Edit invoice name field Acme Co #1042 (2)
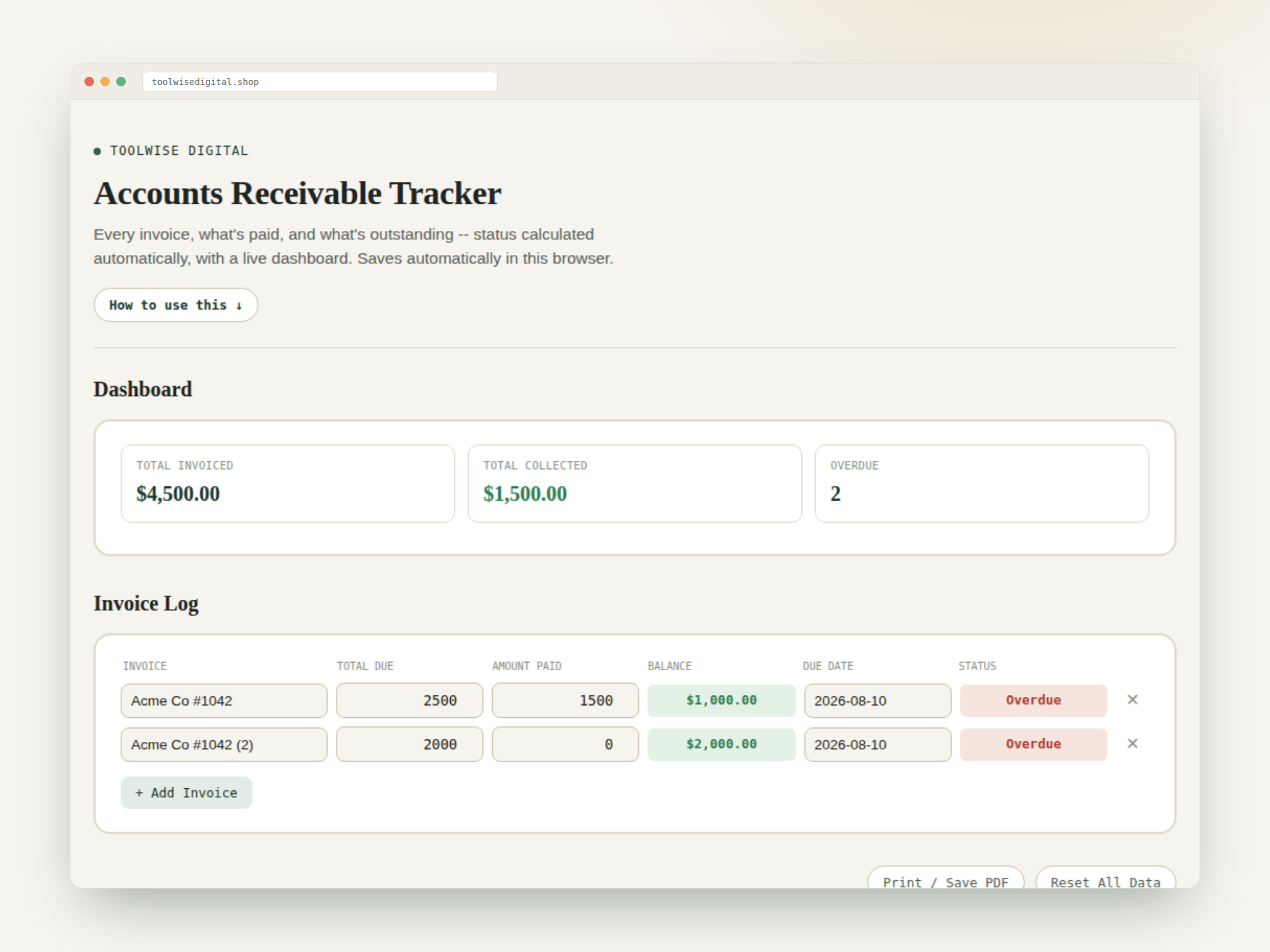This screenshot has width=1270, height=952. 224,744
